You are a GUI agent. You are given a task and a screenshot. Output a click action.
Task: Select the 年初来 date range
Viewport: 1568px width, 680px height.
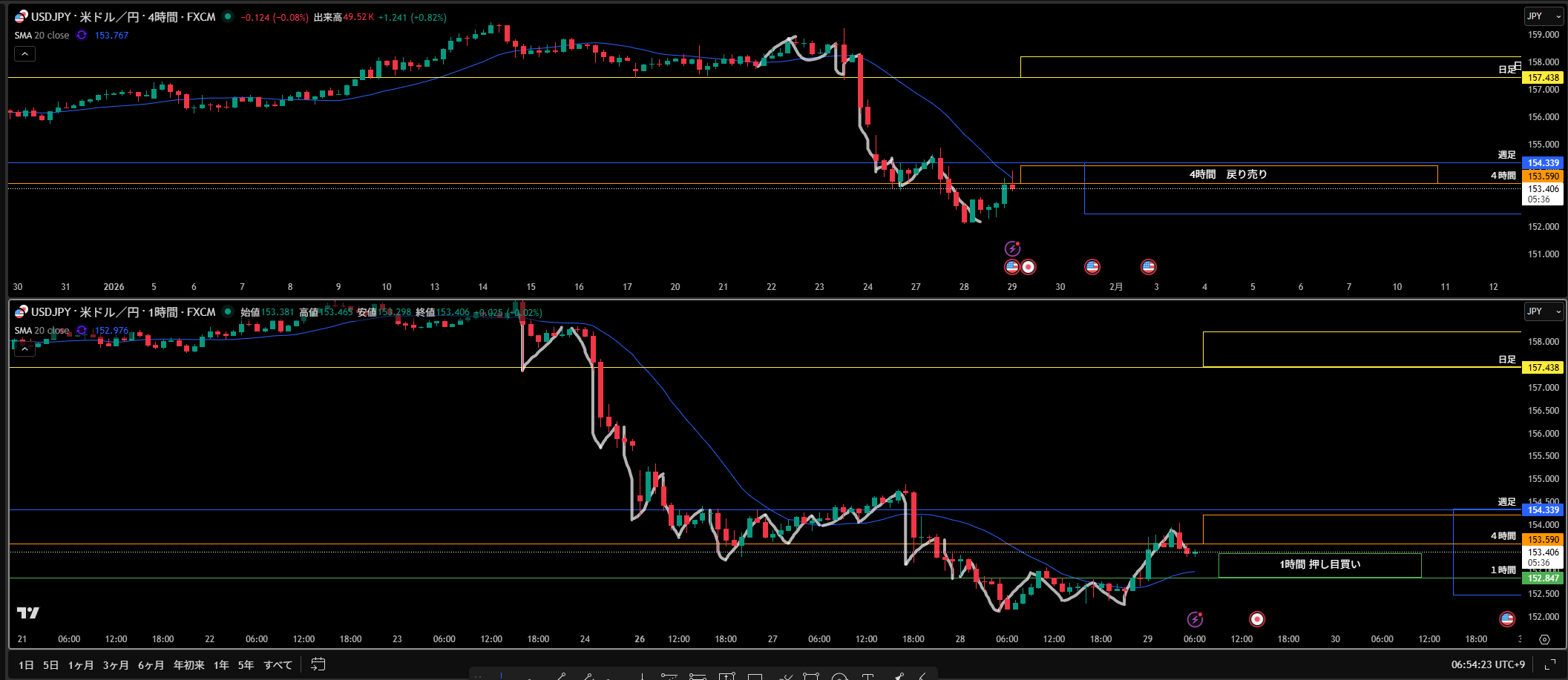point(188,665)
